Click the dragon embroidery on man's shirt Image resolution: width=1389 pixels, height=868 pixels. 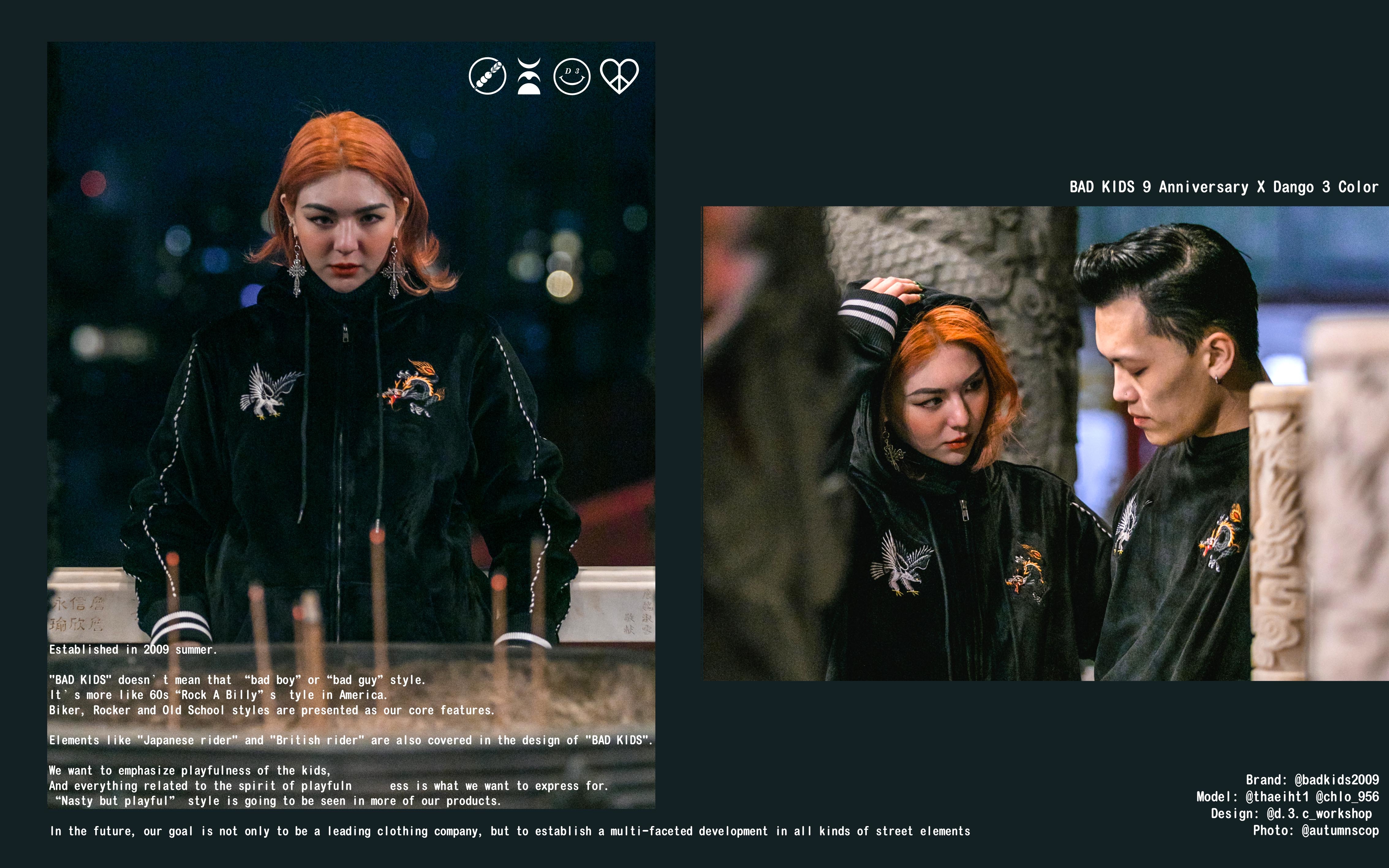[1222, 537]
